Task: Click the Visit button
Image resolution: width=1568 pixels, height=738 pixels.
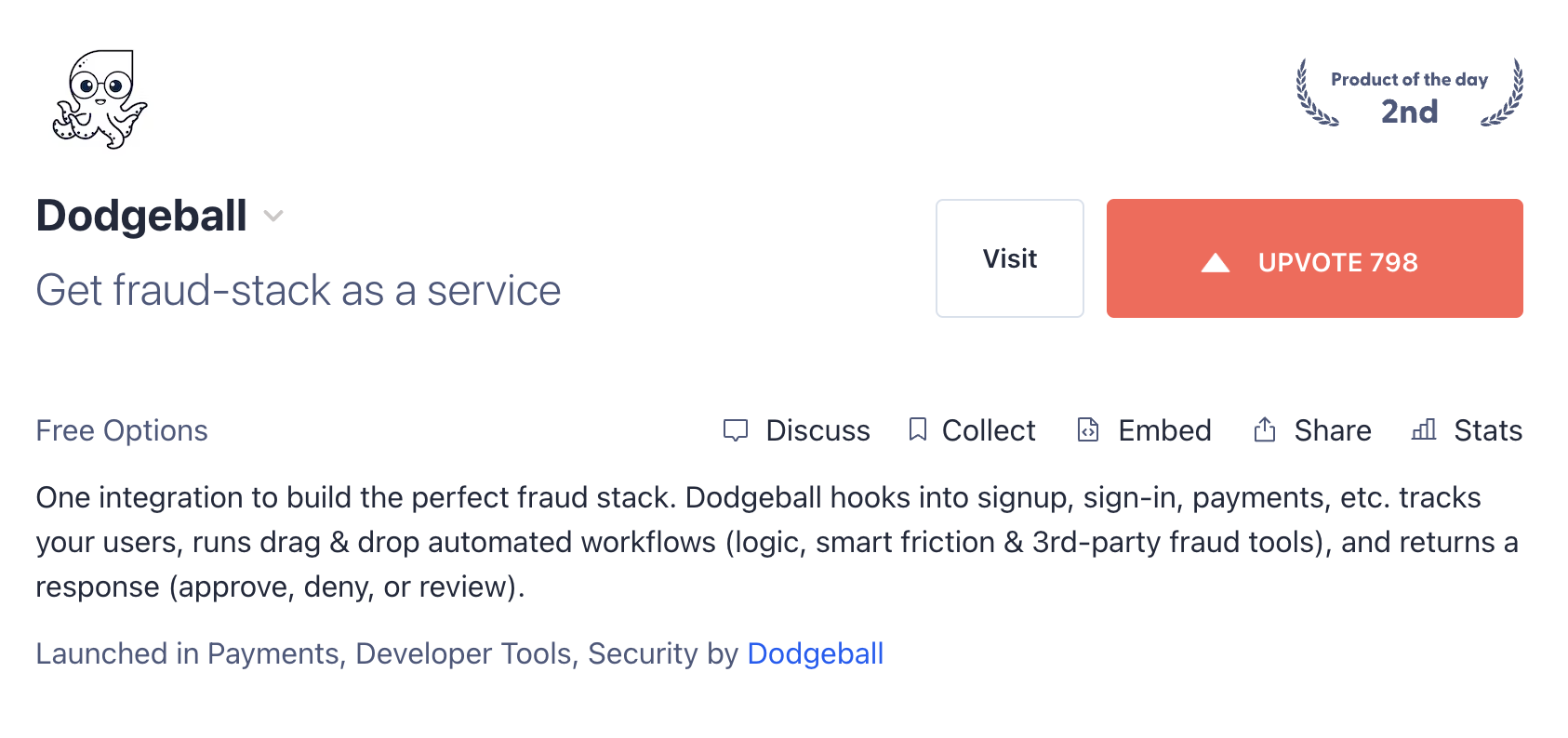Action: coord(1009,258)
